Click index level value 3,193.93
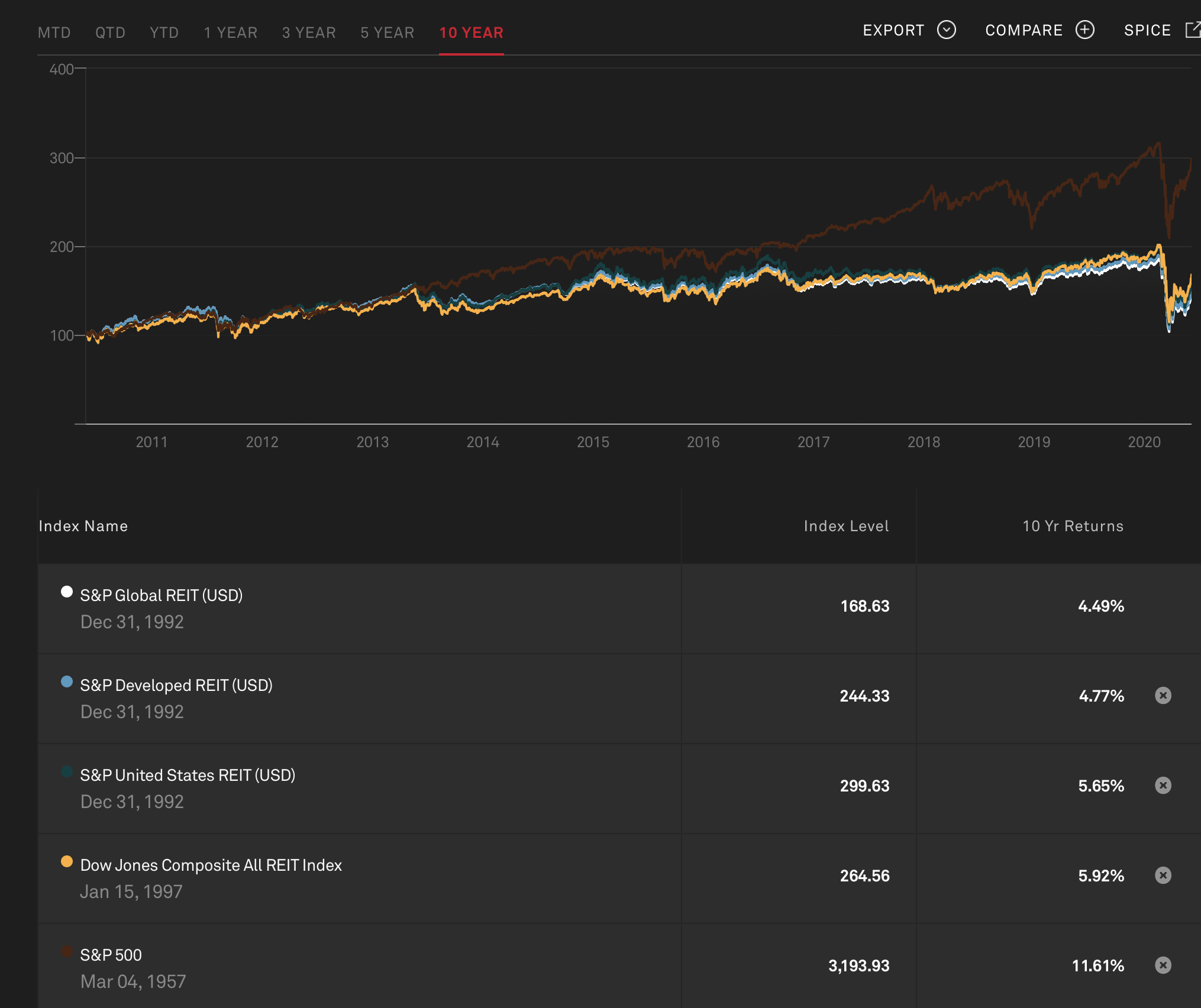This screenshot has height=1008, width=1201. coord(859,965)
